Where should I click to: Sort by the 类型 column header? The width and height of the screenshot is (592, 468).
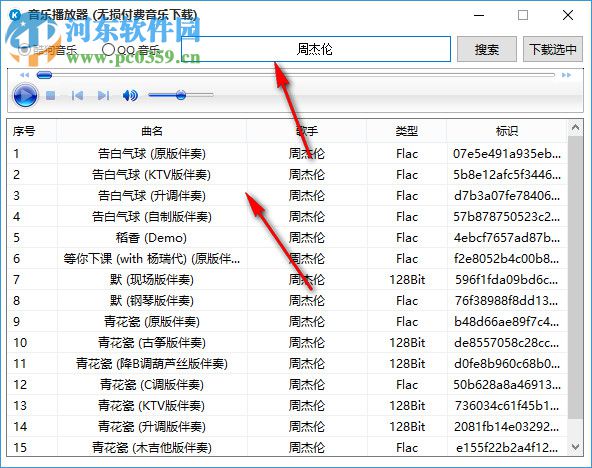tap(407, 131)
